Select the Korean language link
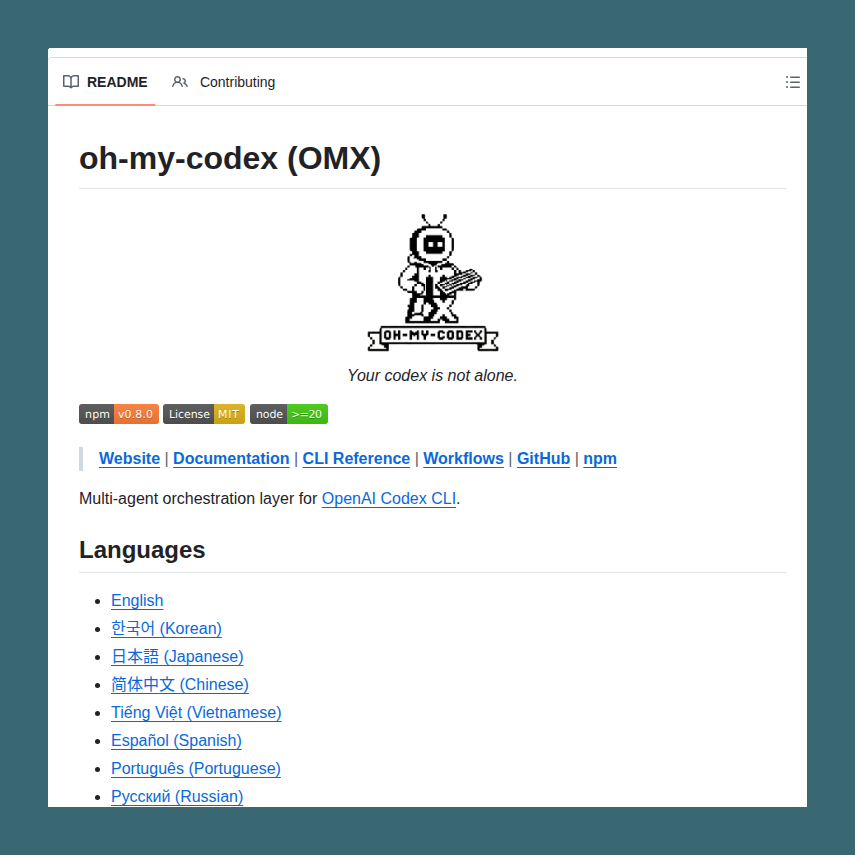The image size is (855, 855). point(166,628)
